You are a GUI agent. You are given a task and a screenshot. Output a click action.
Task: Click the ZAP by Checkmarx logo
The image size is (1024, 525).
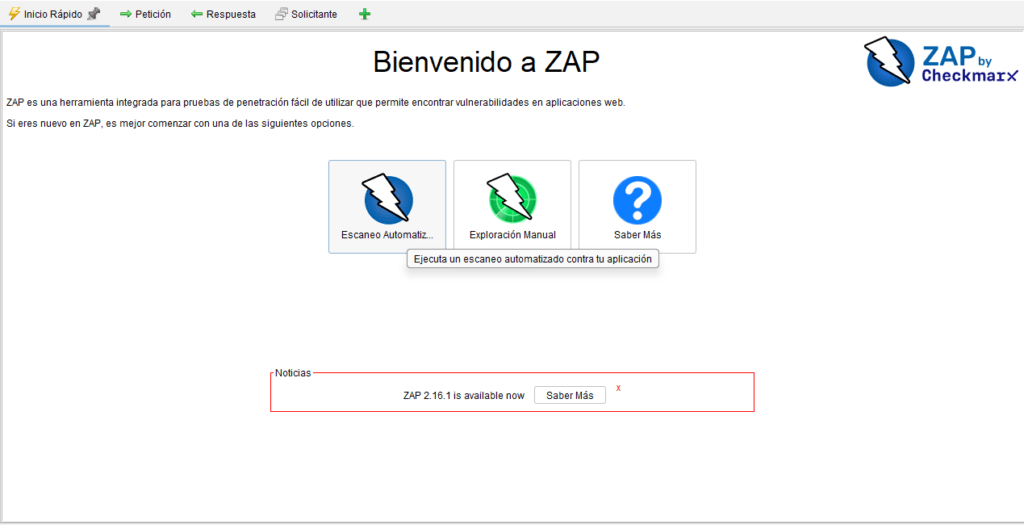pyautogui.click(x=940, y=62)
